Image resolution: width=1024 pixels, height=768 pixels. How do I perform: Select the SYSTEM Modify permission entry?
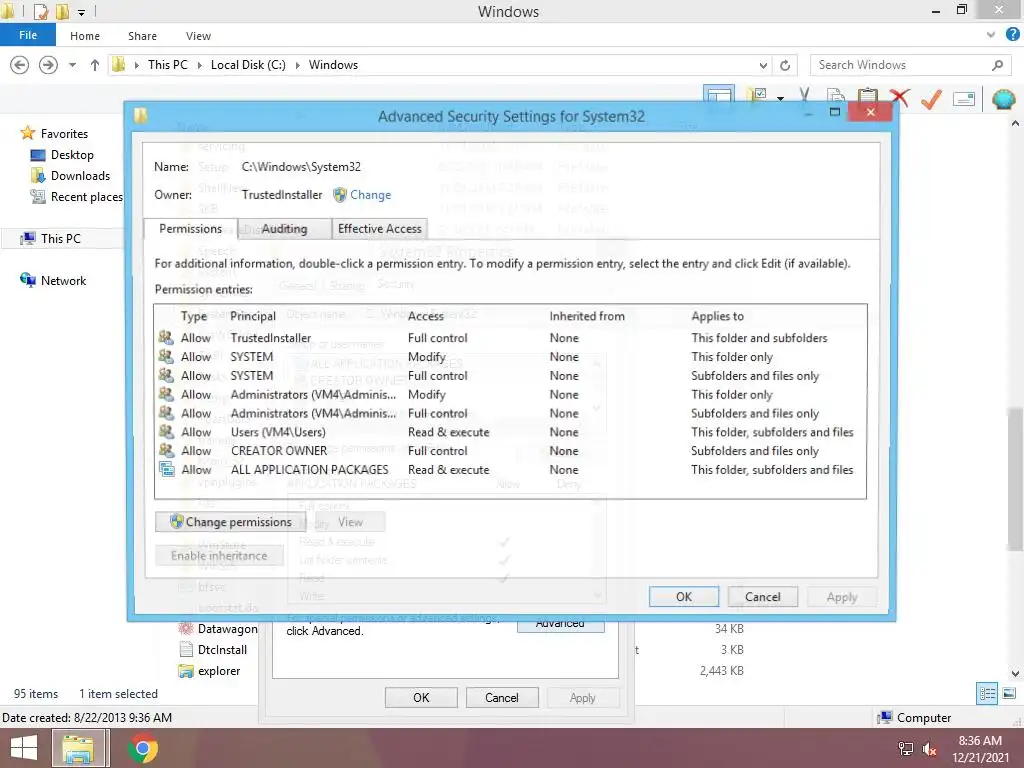tap(510, 357)
